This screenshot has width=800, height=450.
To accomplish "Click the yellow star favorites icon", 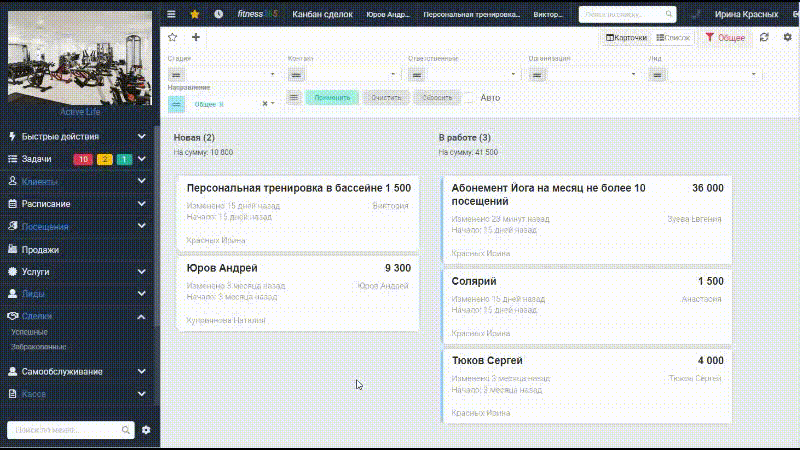I will click(194, 14).
